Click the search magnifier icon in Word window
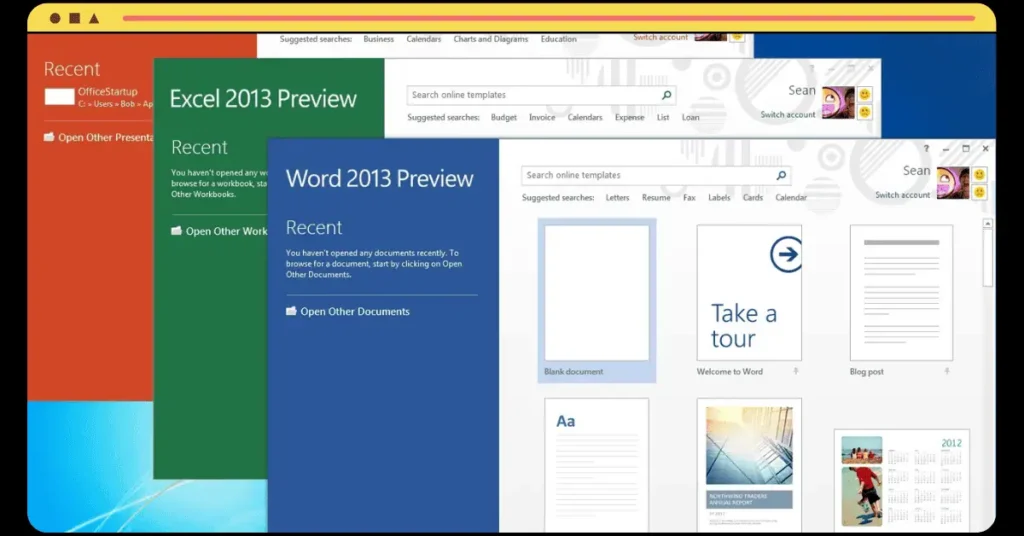This screenshot has width=1024, height=536. point(781,175)
